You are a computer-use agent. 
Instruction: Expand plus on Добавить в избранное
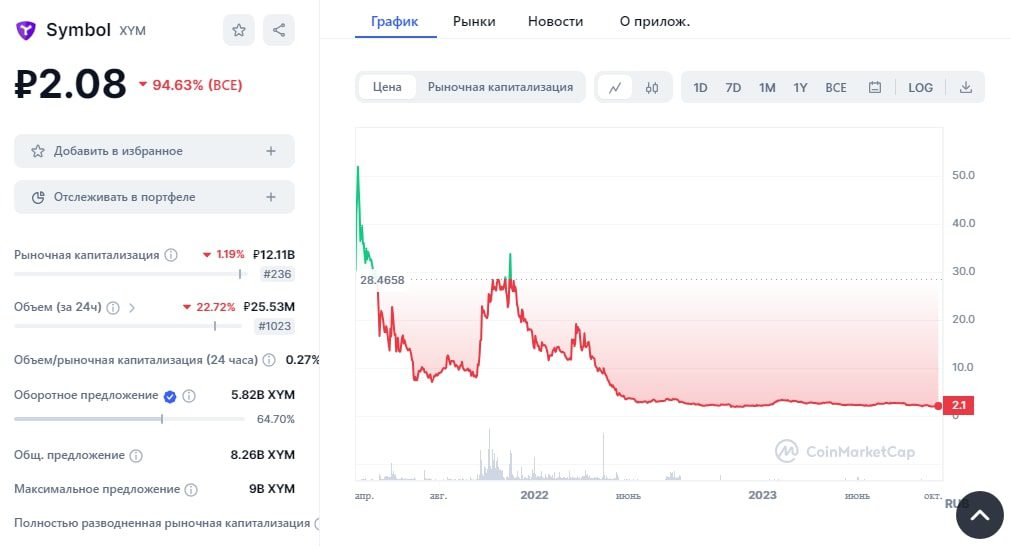coord(271,151)
